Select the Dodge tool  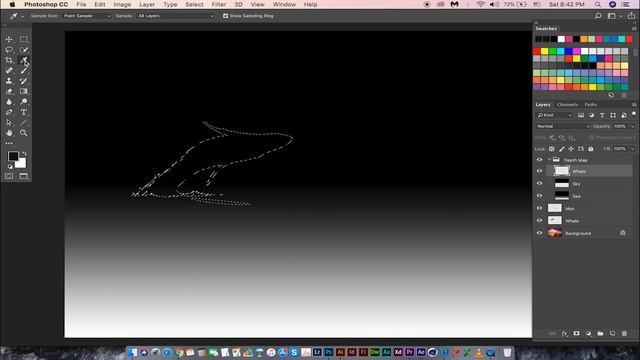[x=24, y=102]
